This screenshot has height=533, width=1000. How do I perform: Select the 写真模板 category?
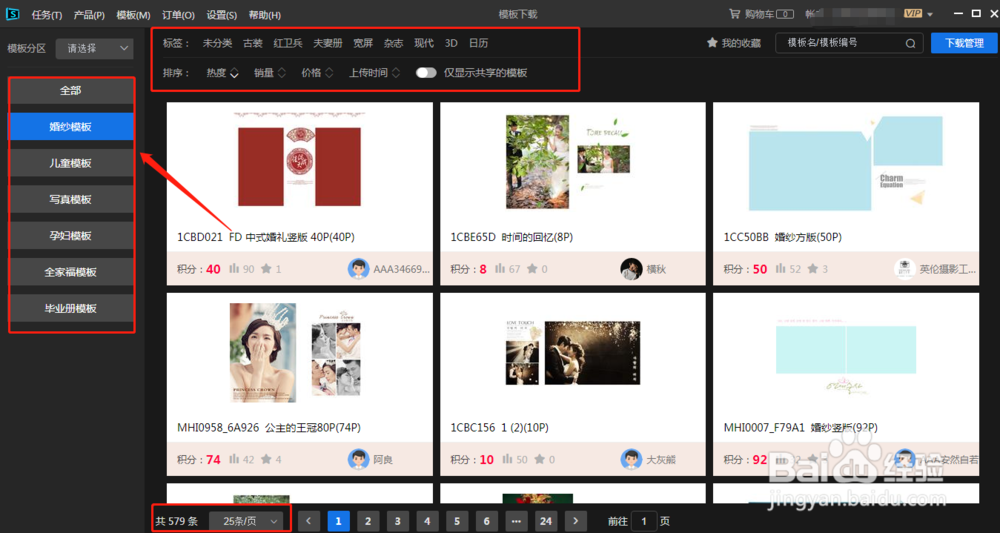(71, 199)
